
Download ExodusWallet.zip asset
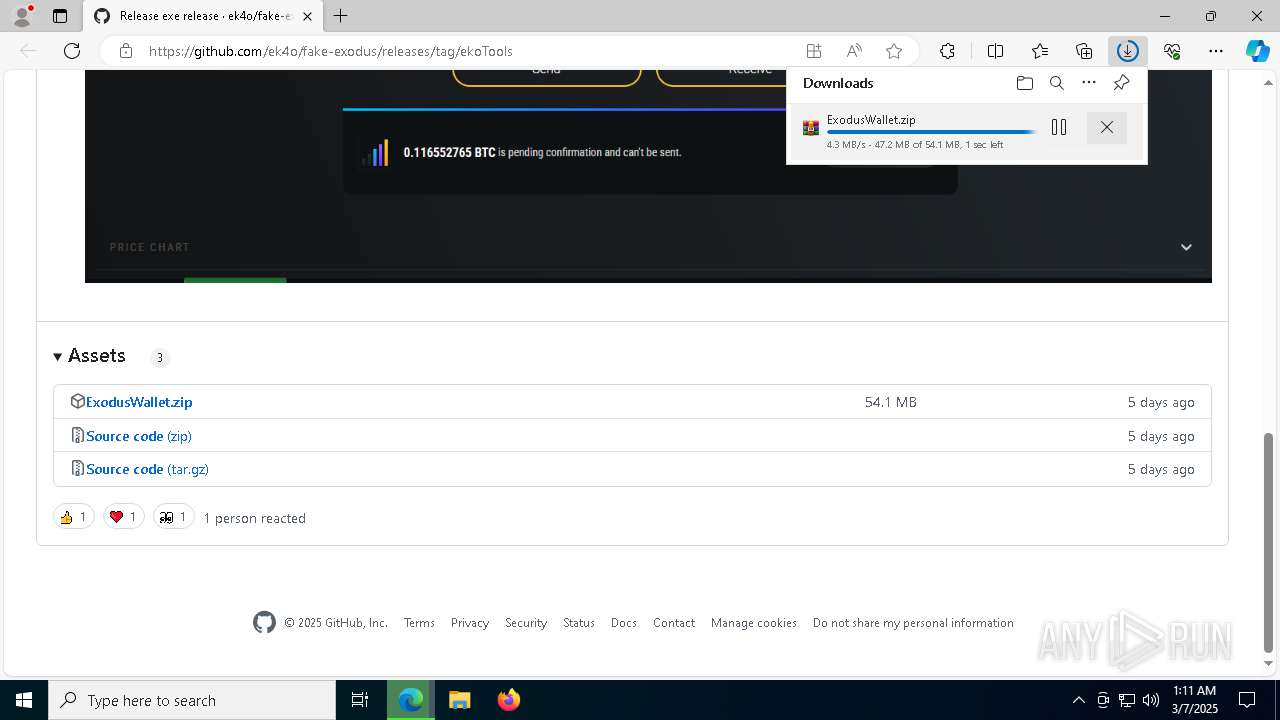(139, 402)
